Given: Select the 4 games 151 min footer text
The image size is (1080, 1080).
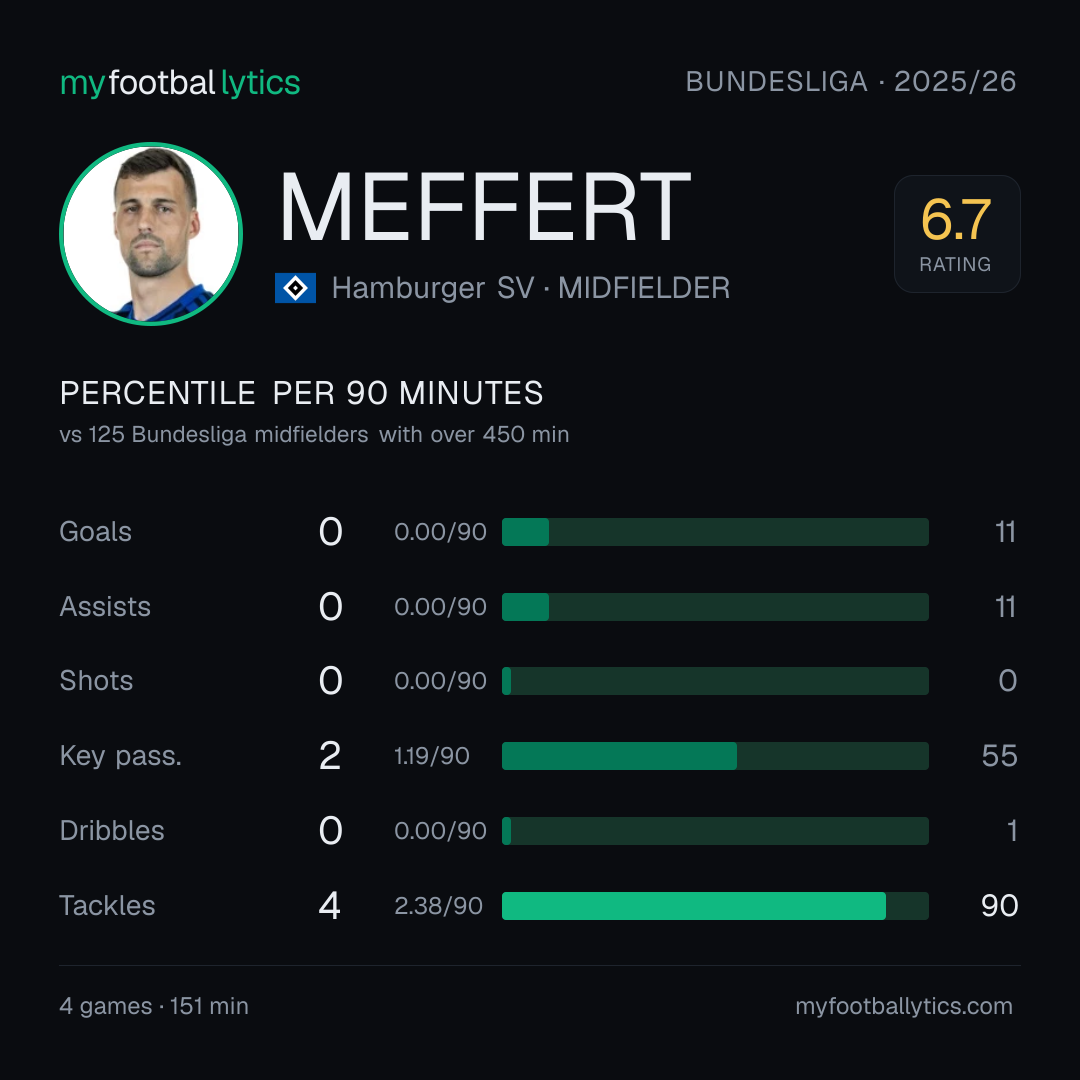Looking at the screenshot, I should tap(154, 1006).
